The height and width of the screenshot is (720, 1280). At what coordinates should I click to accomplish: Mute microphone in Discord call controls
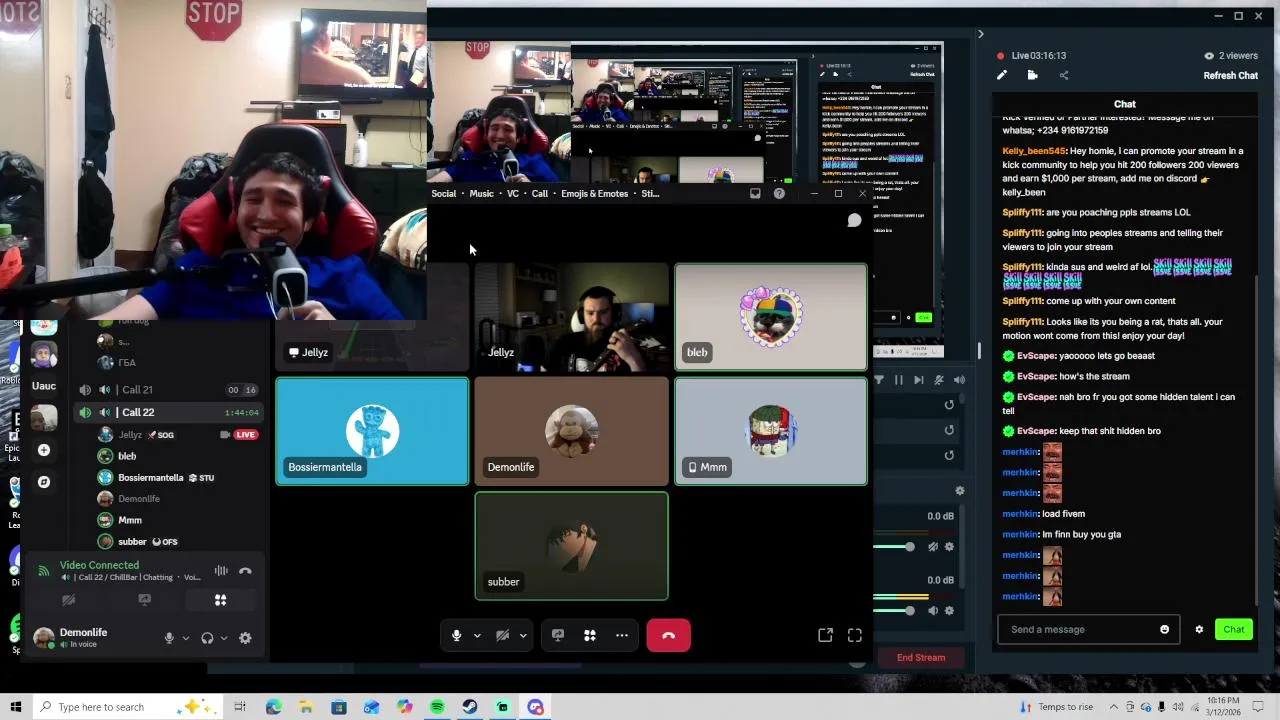click(x=456, y=636)
